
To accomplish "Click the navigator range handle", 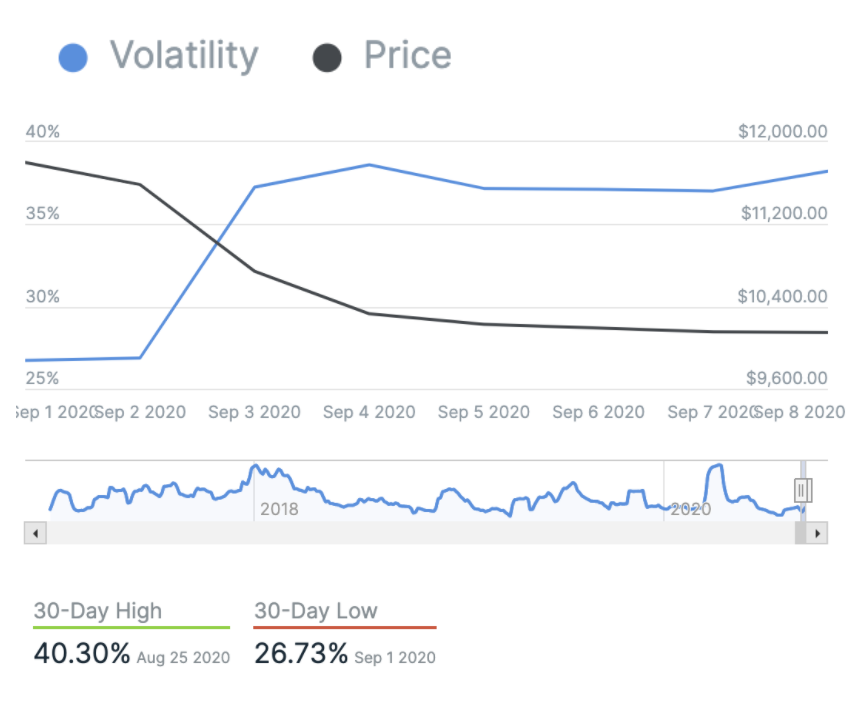I will (x=802, y=489).
